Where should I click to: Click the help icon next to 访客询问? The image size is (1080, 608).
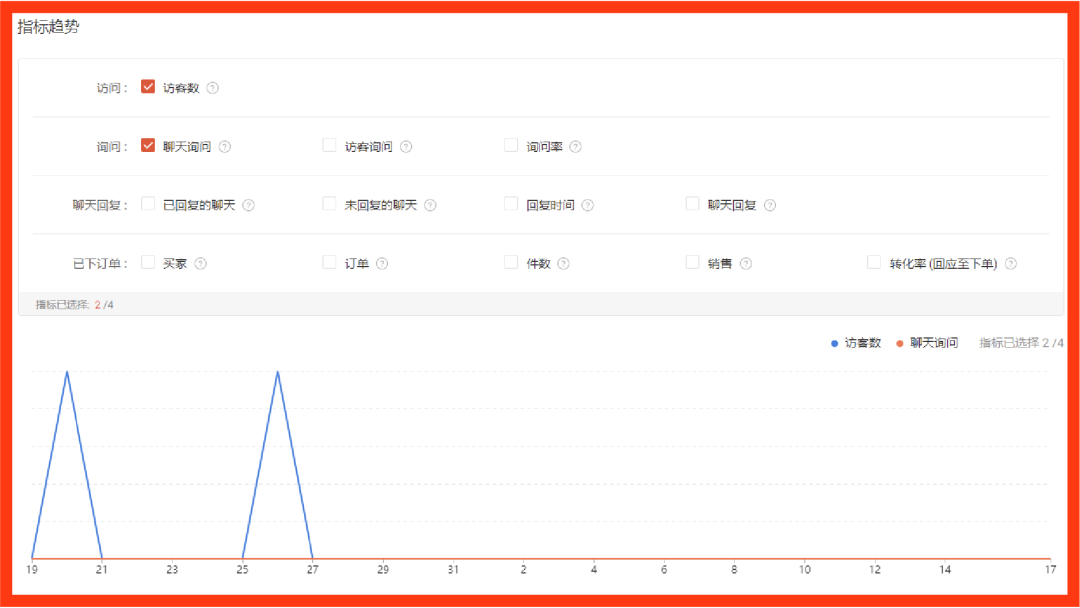click(406, 146)
